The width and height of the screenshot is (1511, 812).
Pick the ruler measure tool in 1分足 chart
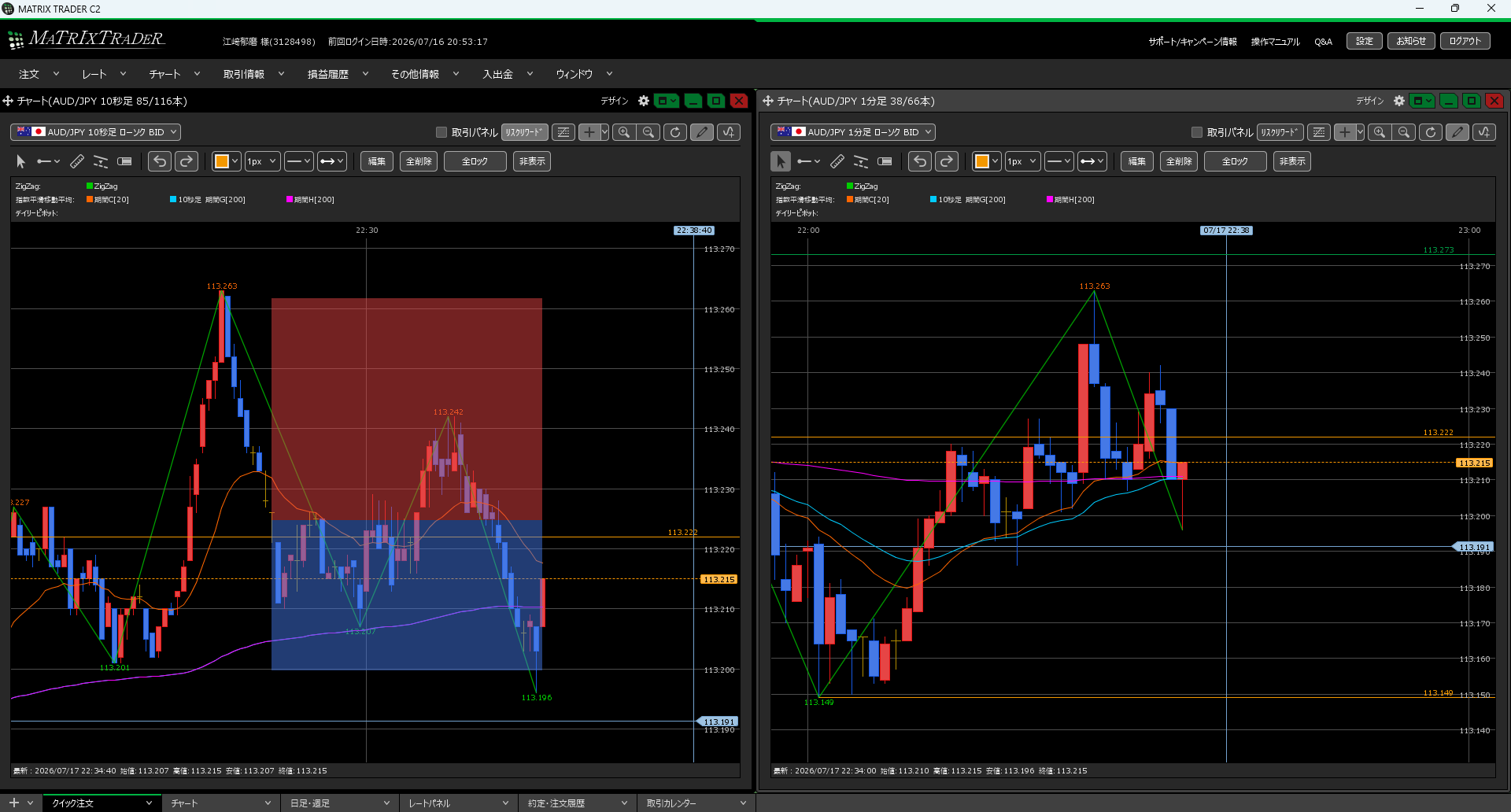click(x=837, y=161)
